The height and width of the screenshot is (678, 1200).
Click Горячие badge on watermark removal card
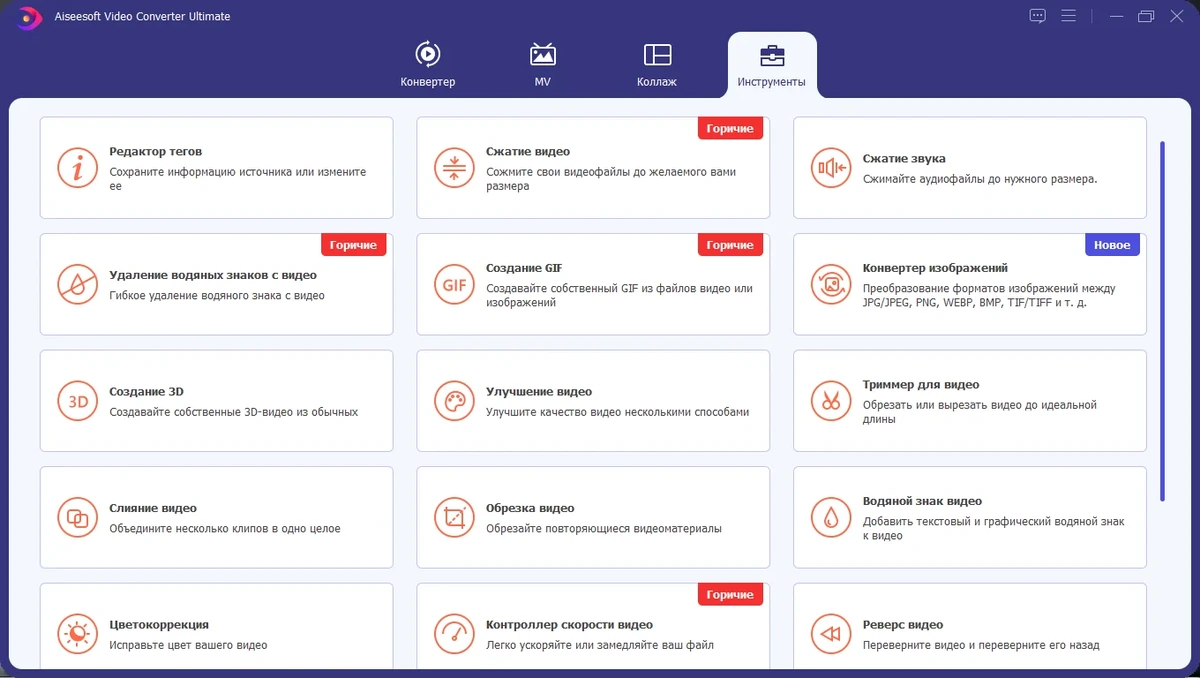click(353, 245)
